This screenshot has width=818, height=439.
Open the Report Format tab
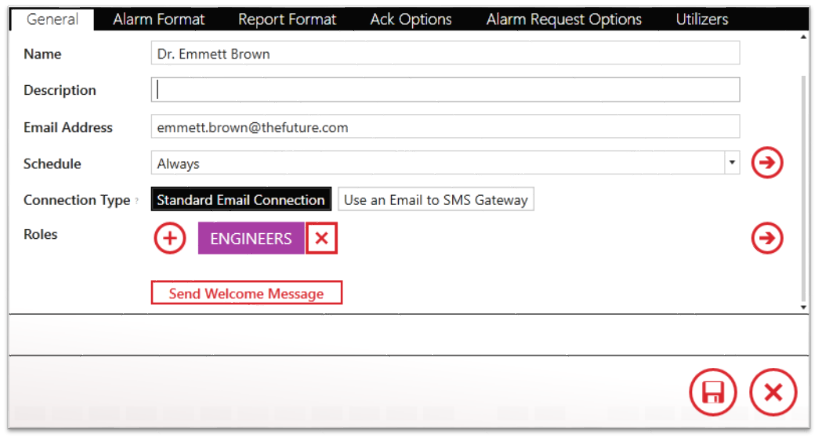click(287, 19)
